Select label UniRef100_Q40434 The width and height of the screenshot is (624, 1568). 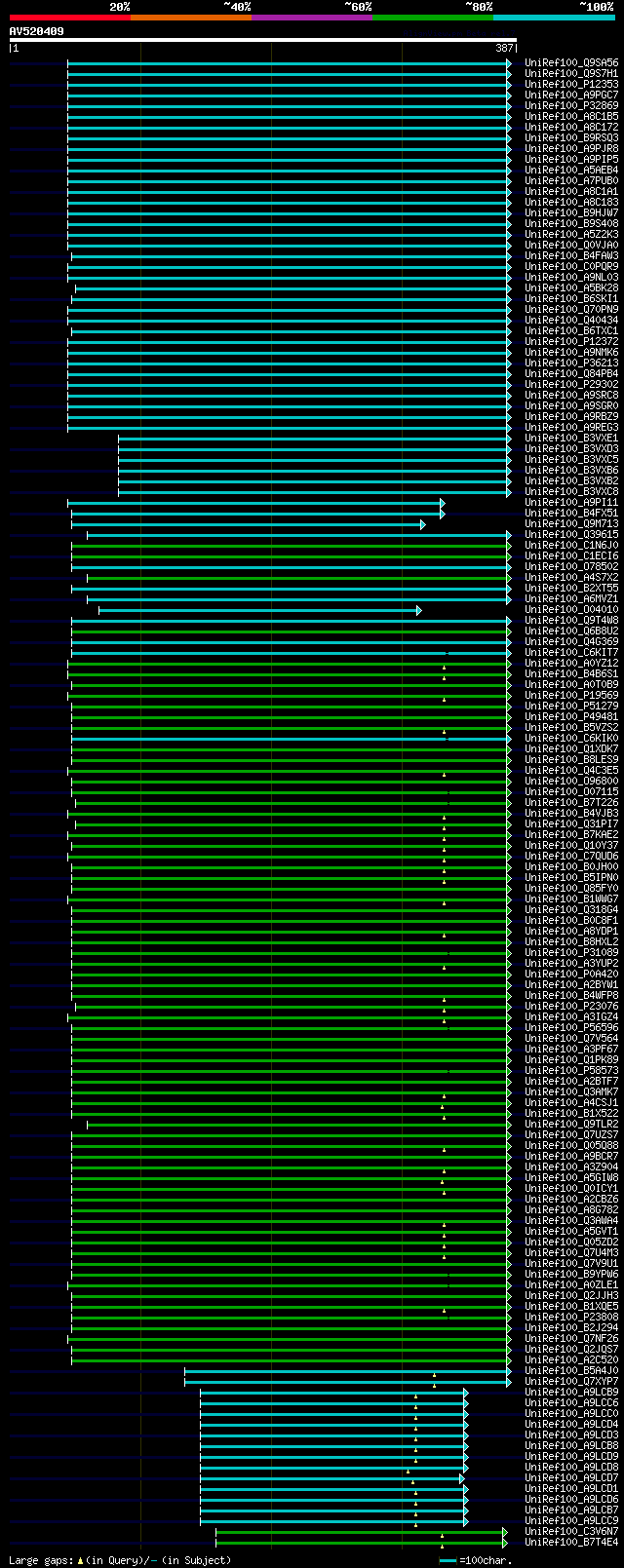(571, 320)
